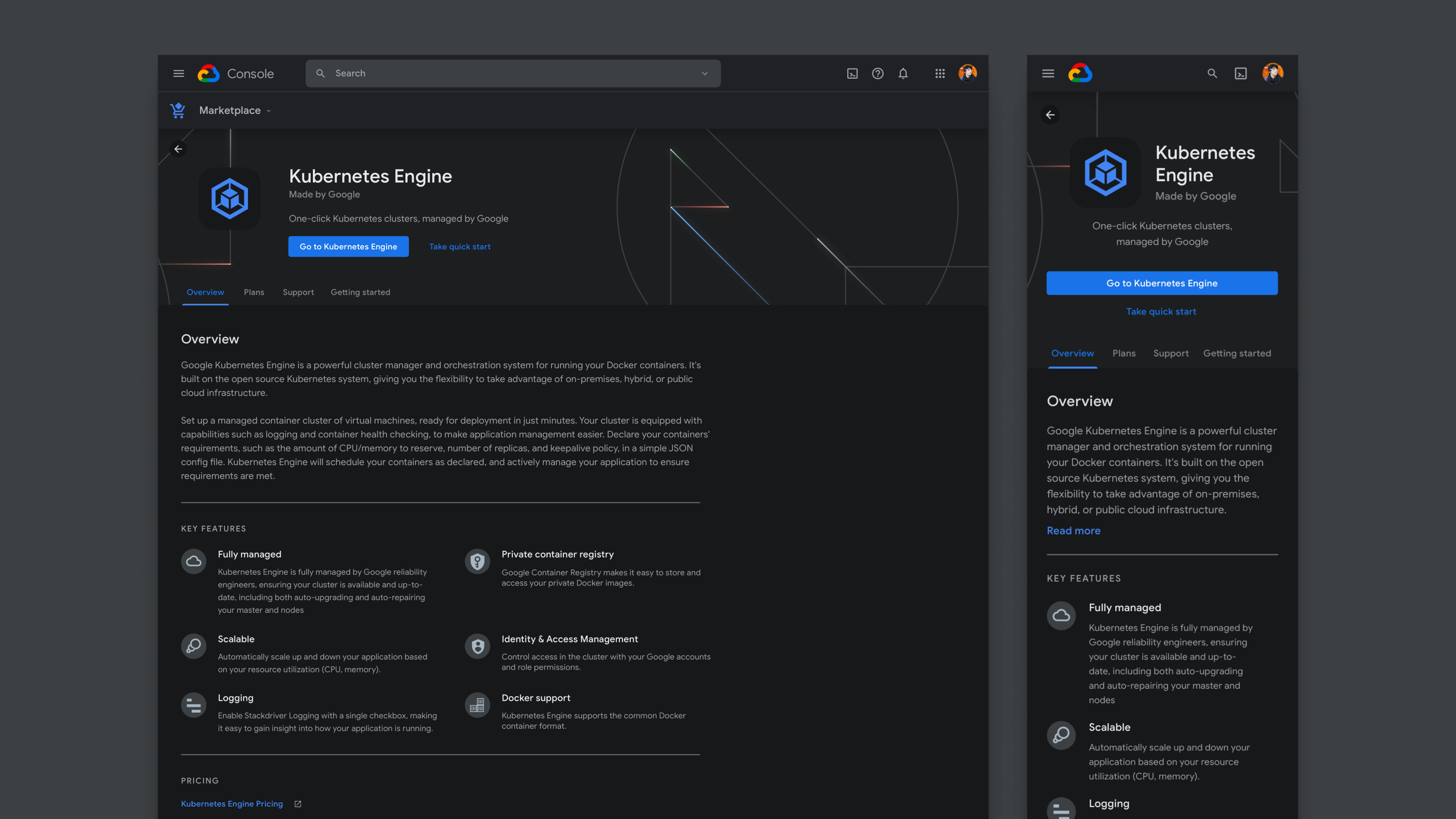Viewport: 1456px width, 819px height.
Task: Expand the search bar dropdown chevron
Action: pos(705,74)
